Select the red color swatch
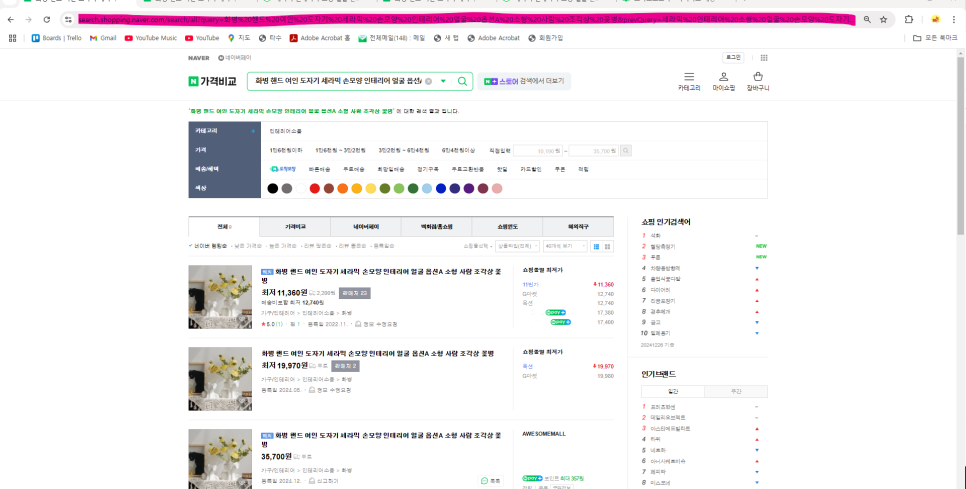 [x=315, y=188]
